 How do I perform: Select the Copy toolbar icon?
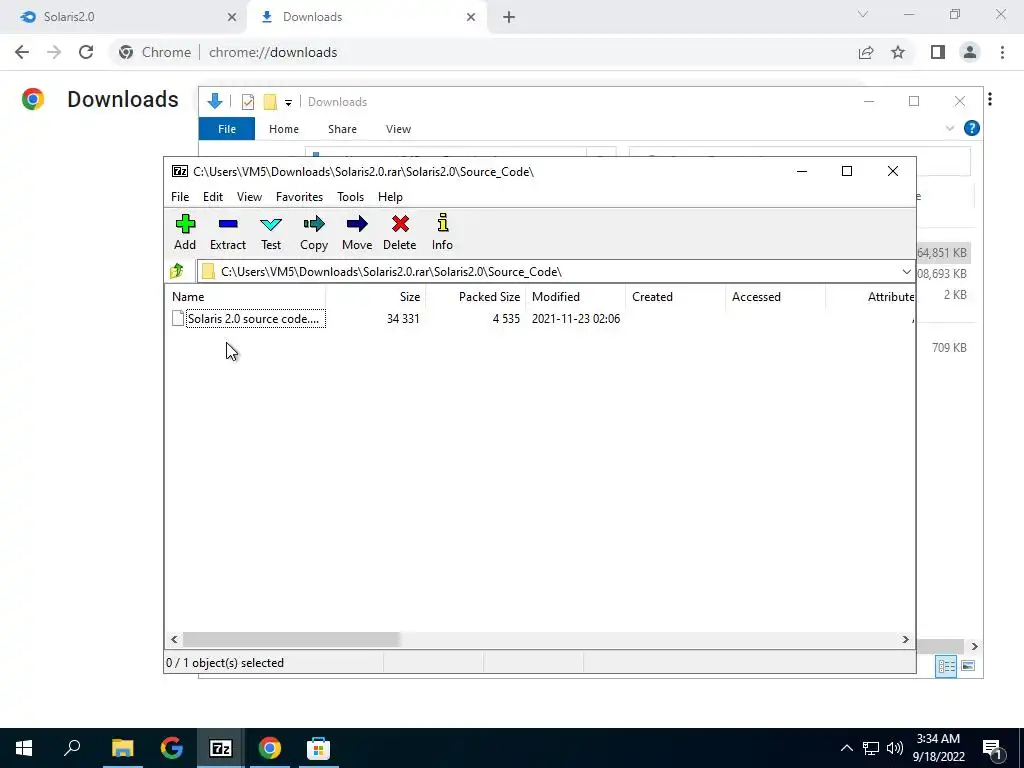tap(314, 232)
